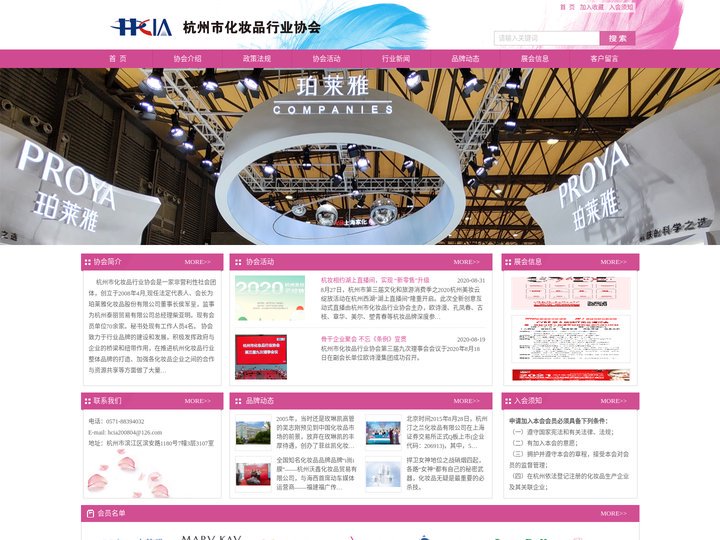Click the MARY KAY member logo
The width and height of the screenshot is (720, 540).
pos(212,536)
